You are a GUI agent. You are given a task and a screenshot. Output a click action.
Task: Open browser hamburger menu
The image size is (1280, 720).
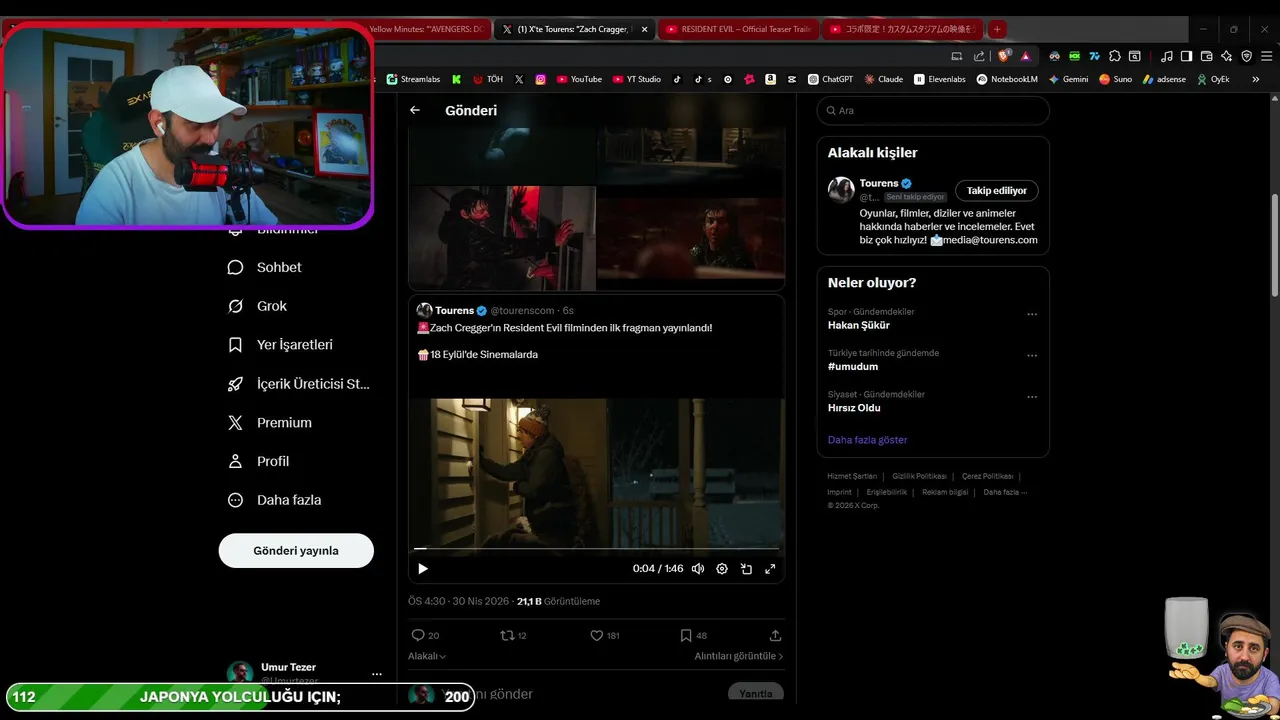pos(1265,56)
